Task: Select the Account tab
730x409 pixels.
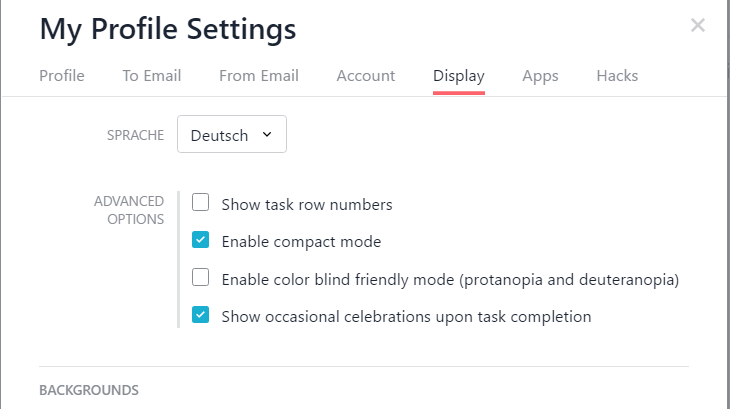Action: [366, 76]
